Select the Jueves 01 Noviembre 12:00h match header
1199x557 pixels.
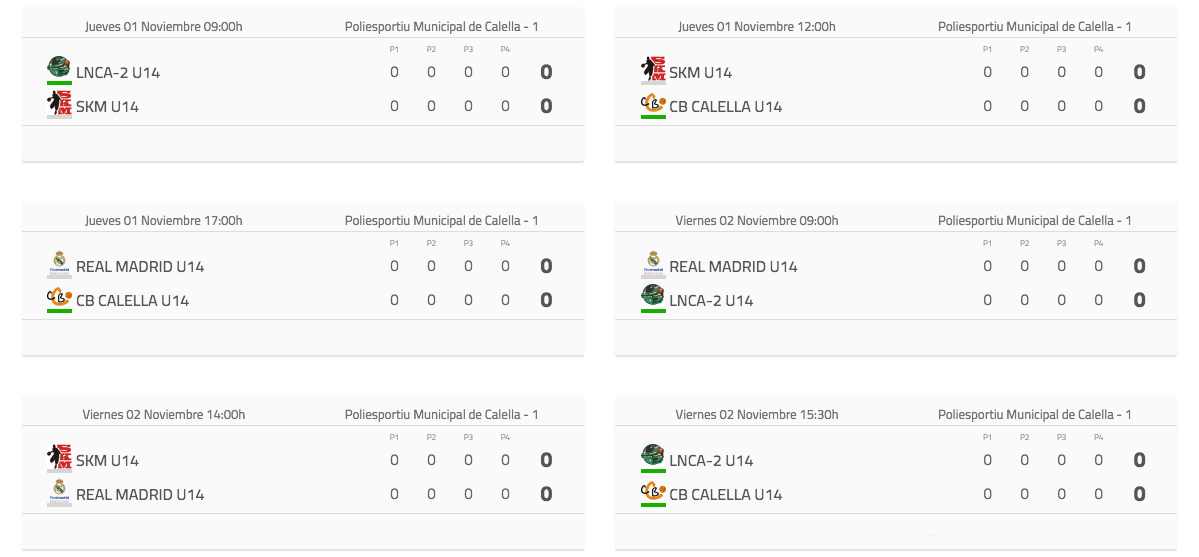click(756, 27)
